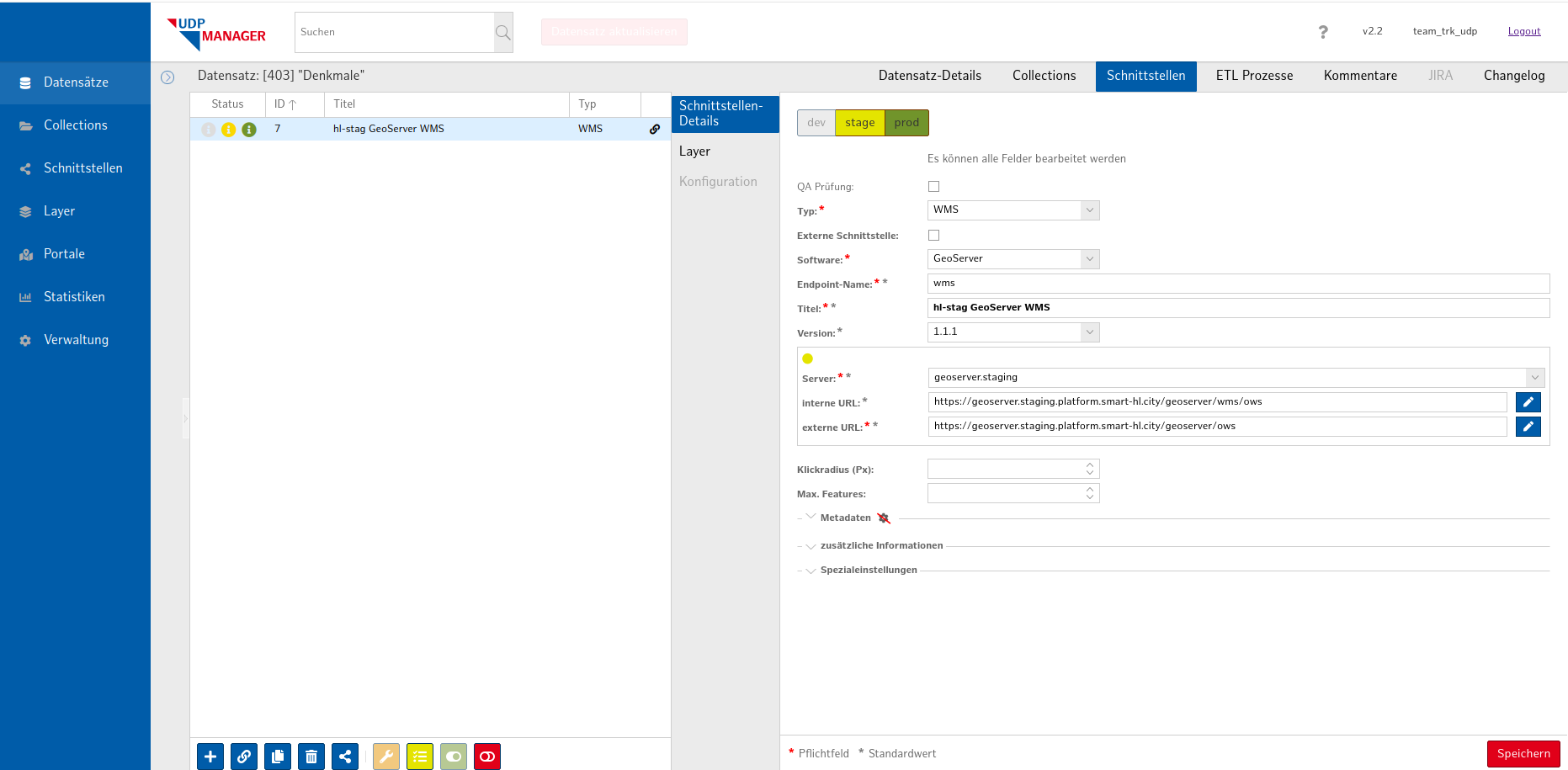
Task: Switch environment to prod
Action: [x=906, y=123]
